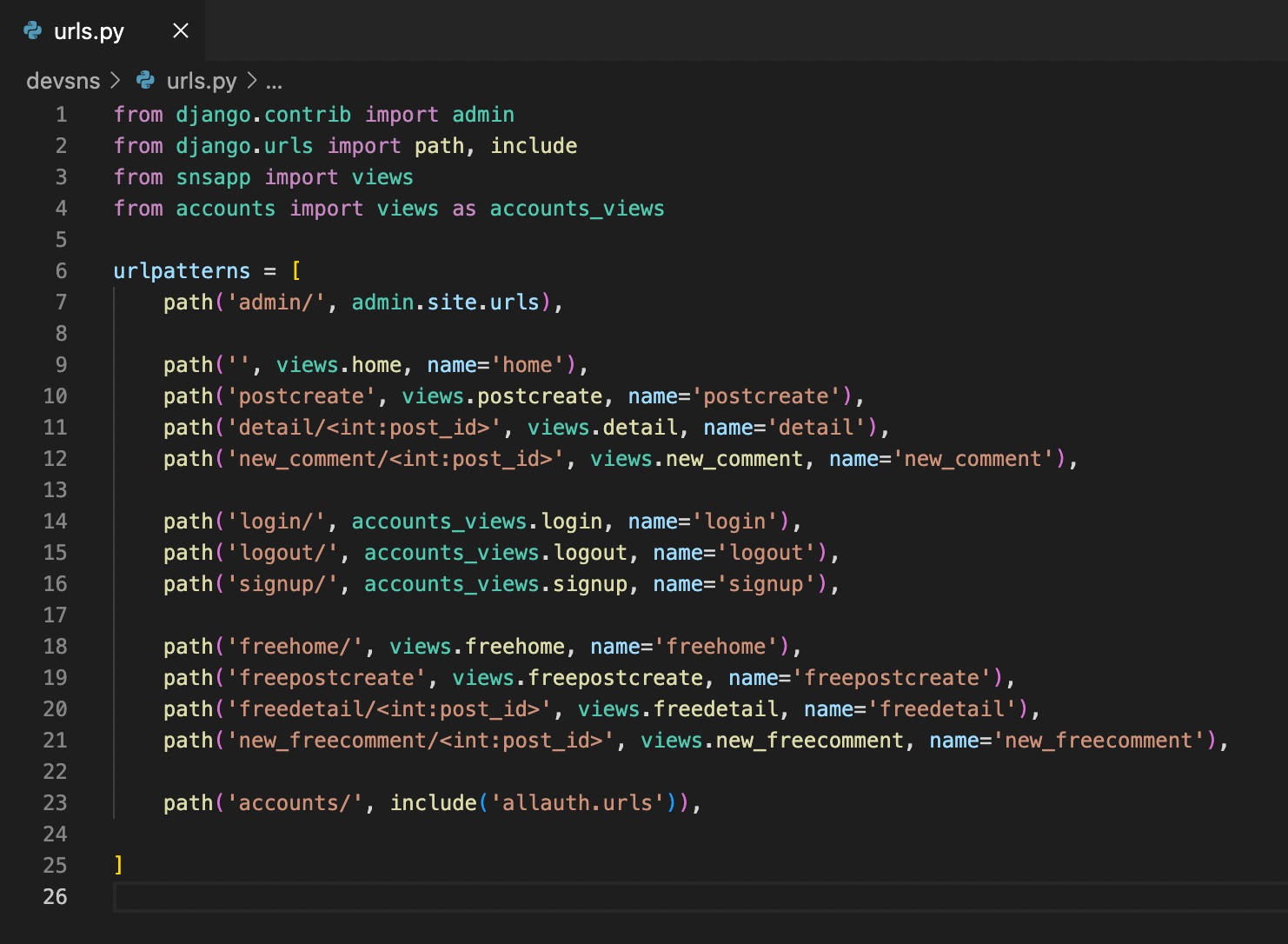Place cursor on empty line 26
Viewport: 1288px width, 944px height.
click(x=700, y=897)
